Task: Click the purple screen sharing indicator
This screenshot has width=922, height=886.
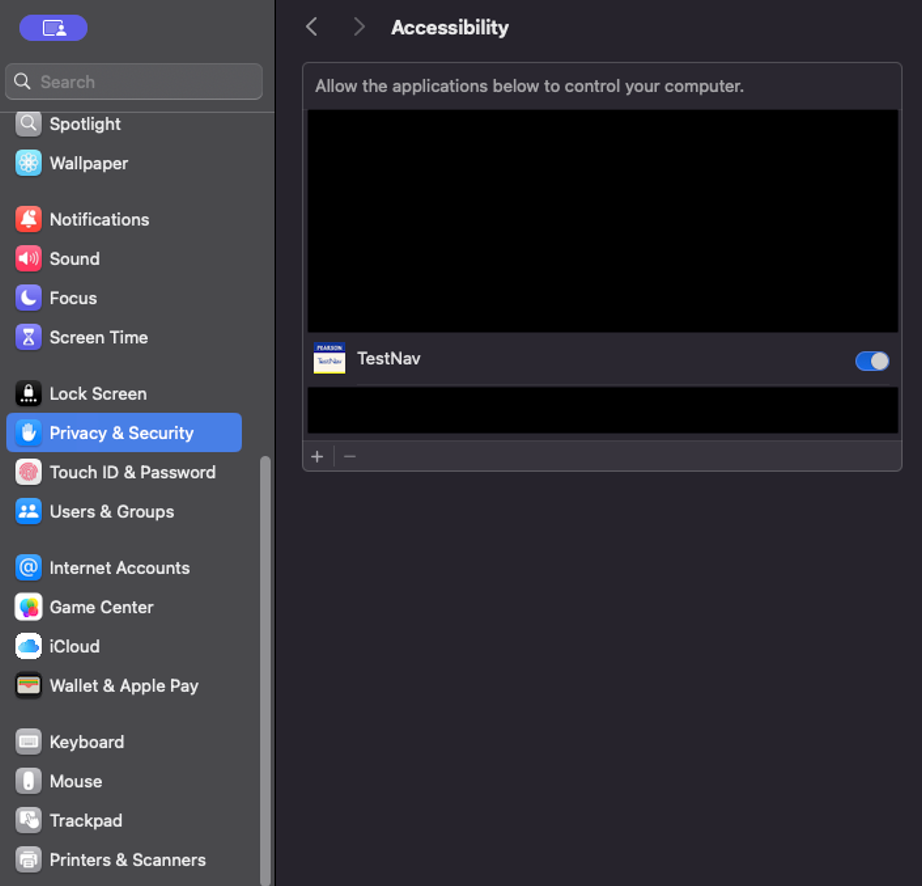Action: [54, 28]
